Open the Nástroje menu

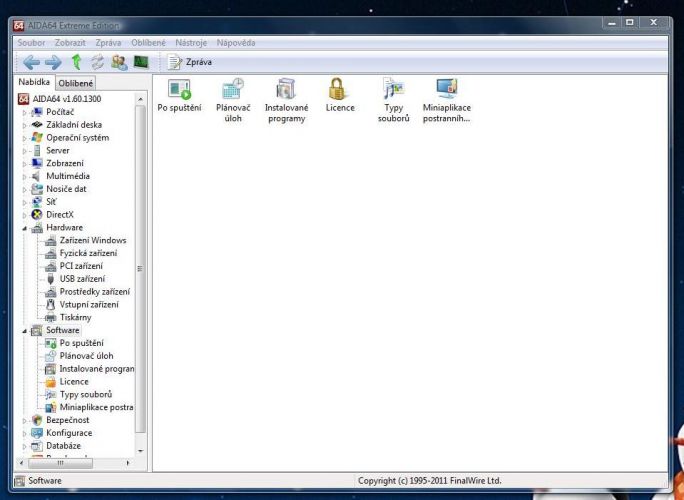[191, 43]
